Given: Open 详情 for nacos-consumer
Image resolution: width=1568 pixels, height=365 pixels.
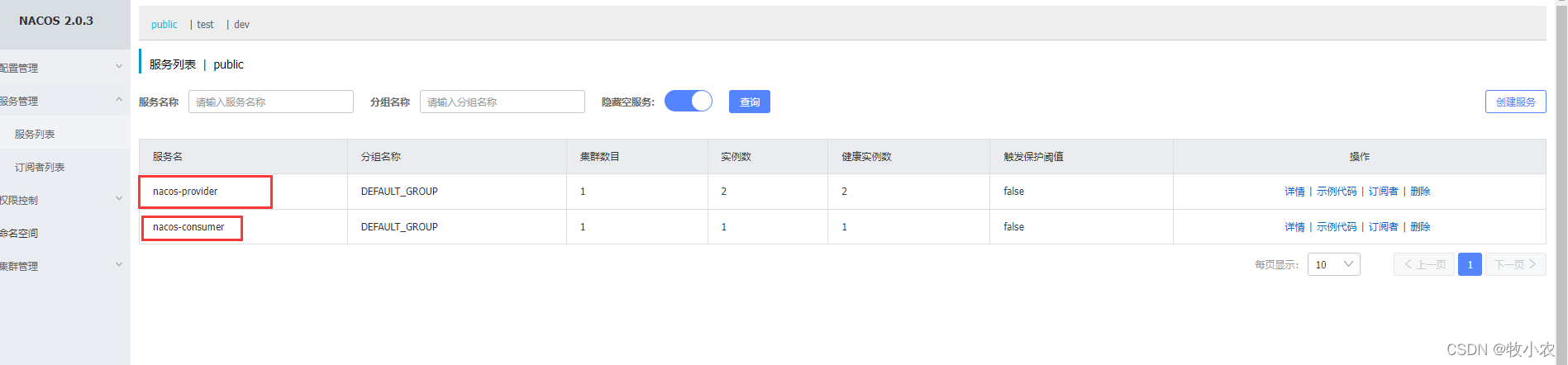Looking at the screenshot, I should tap(1294, 227).
